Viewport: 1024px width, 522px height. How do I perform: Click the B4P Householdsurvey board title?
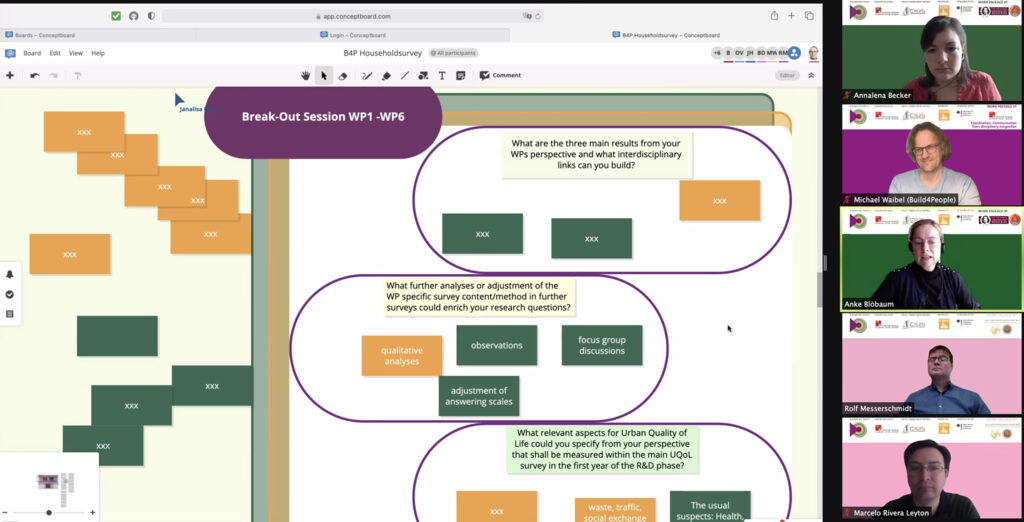point(383,54)
